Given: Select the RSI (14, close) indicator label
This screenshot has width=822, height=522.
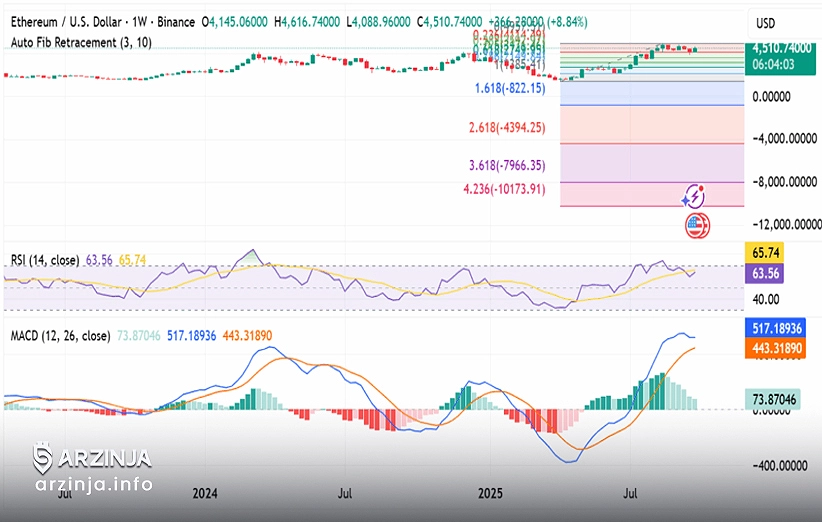Looking at the screenshot, I should point(43,260).
